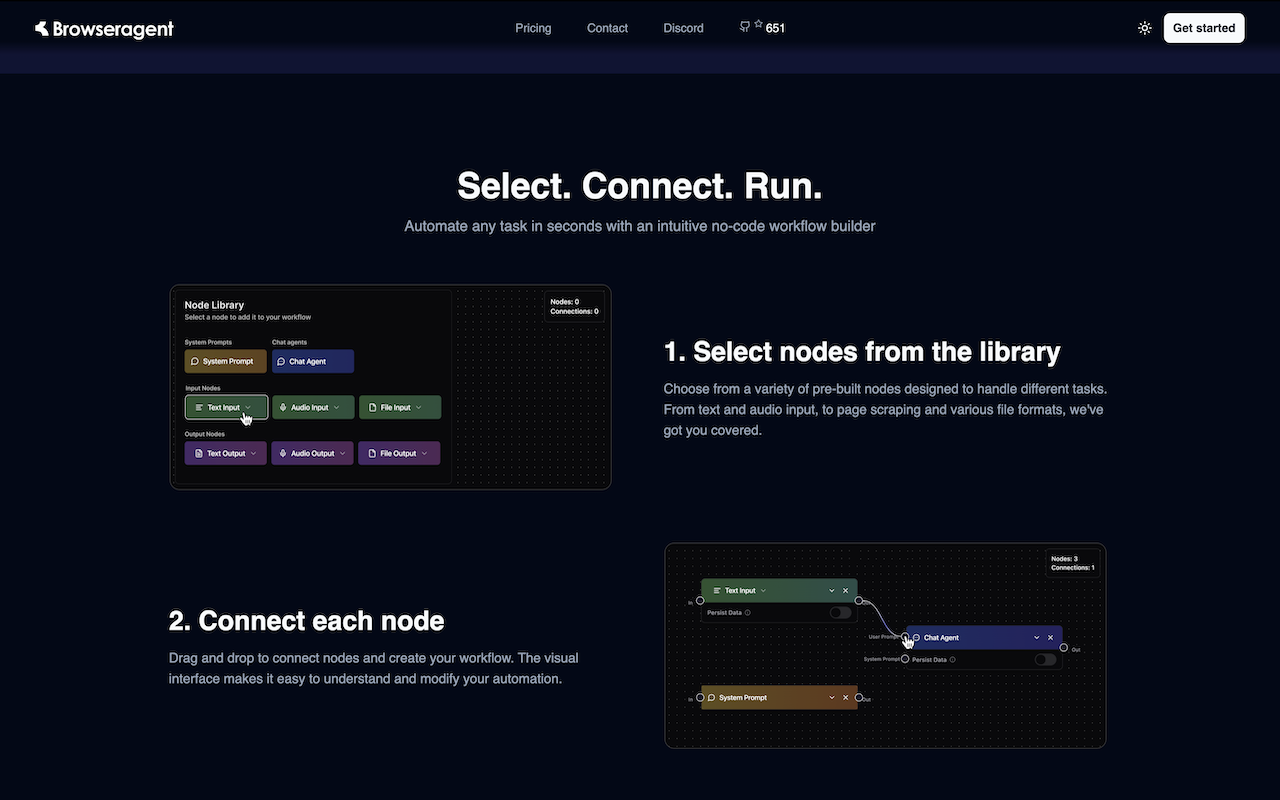Enable Persist Data on Text Input node
The image size is (1280, 800).
coord(840,613)
